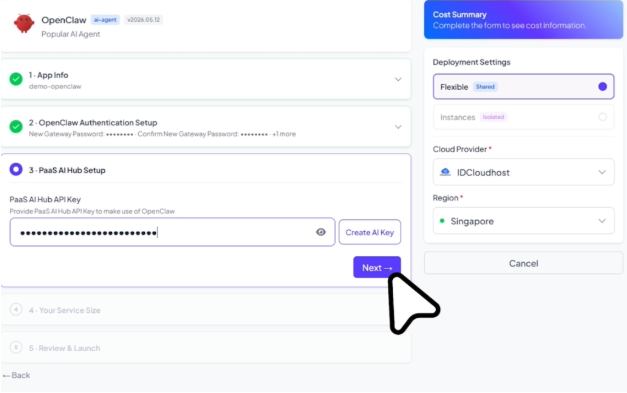Screen dimensions: 627x393
Task: Click the step 4 number circle
Action: coord(16,309)
